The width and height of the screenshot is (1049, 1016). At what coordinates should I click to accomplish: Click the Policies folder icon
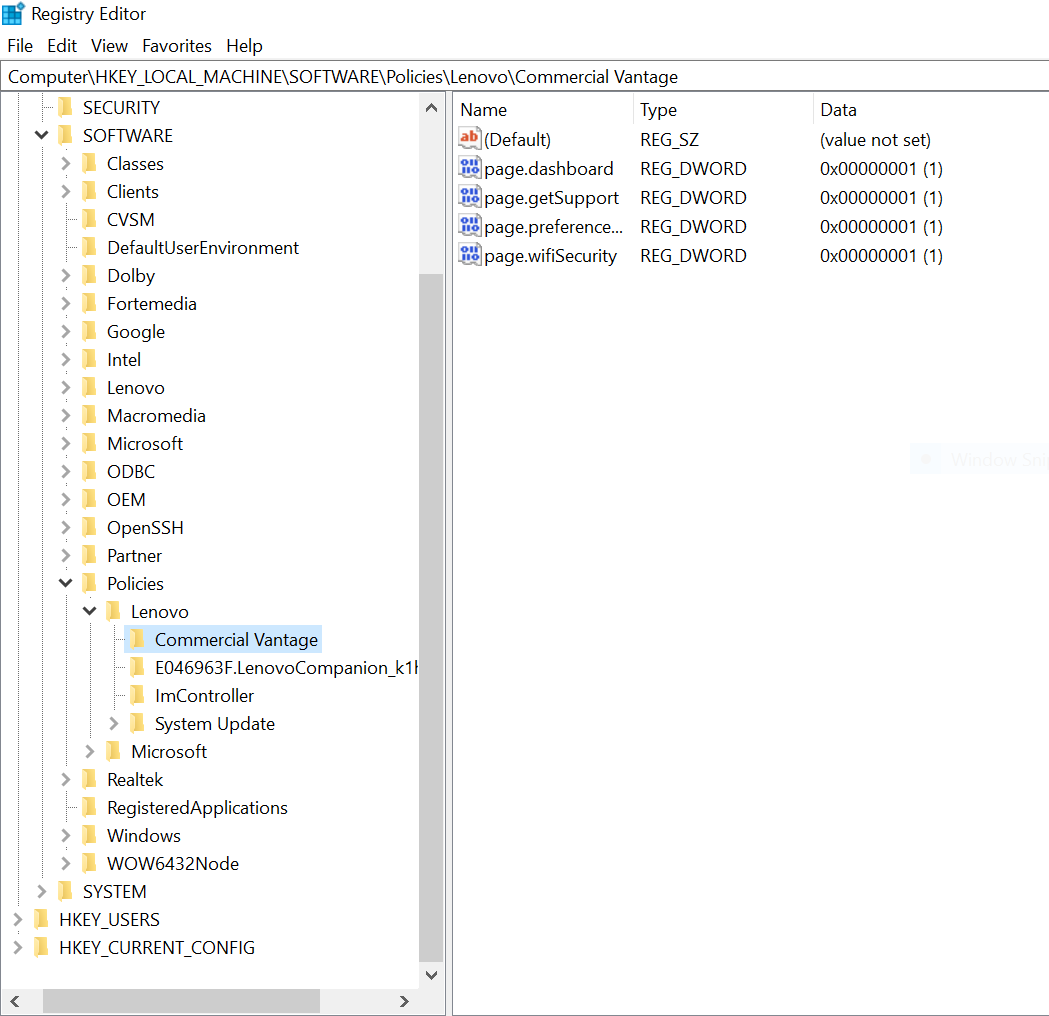point(90,583)
